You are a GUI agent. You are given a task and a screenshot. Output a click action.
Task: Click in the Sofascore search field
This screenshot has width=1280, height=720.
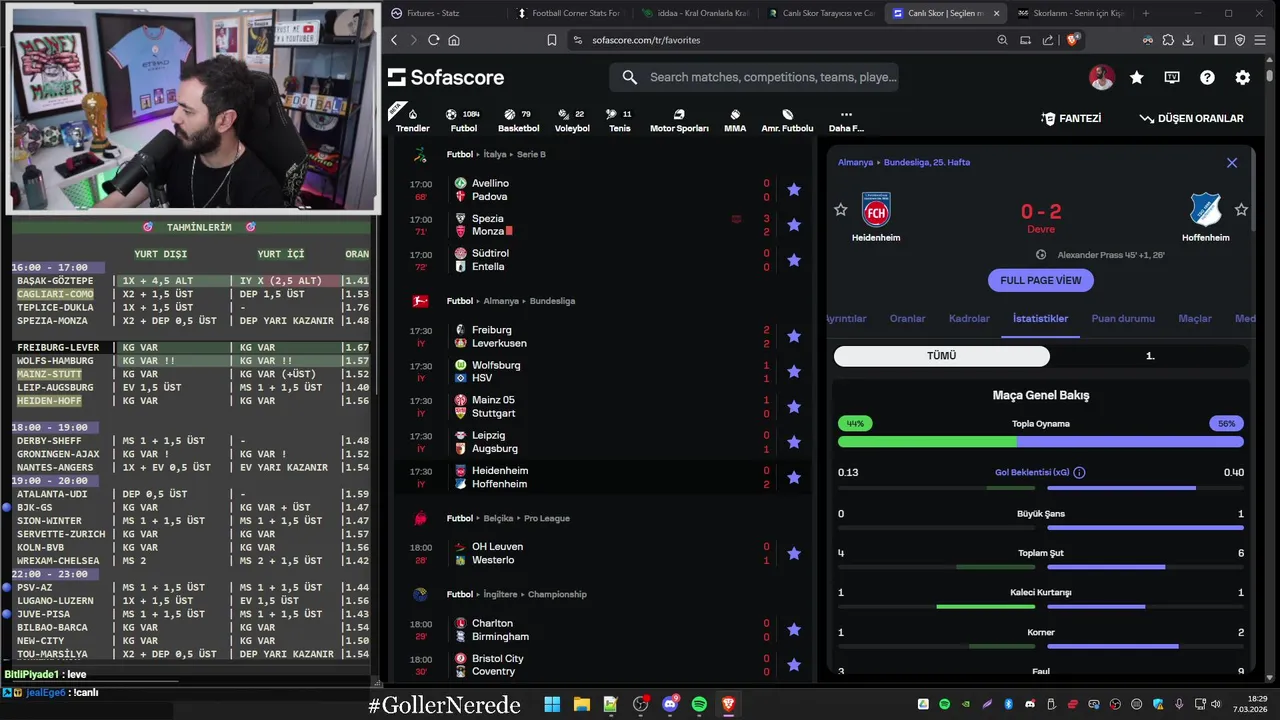point(754,77)
